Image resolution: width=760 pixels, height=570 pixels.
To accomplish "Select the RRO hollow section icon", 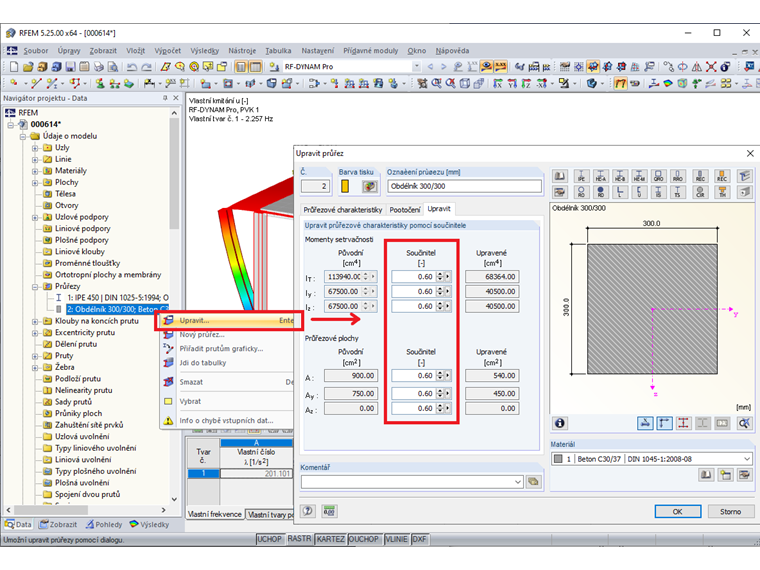I will 678,176.
